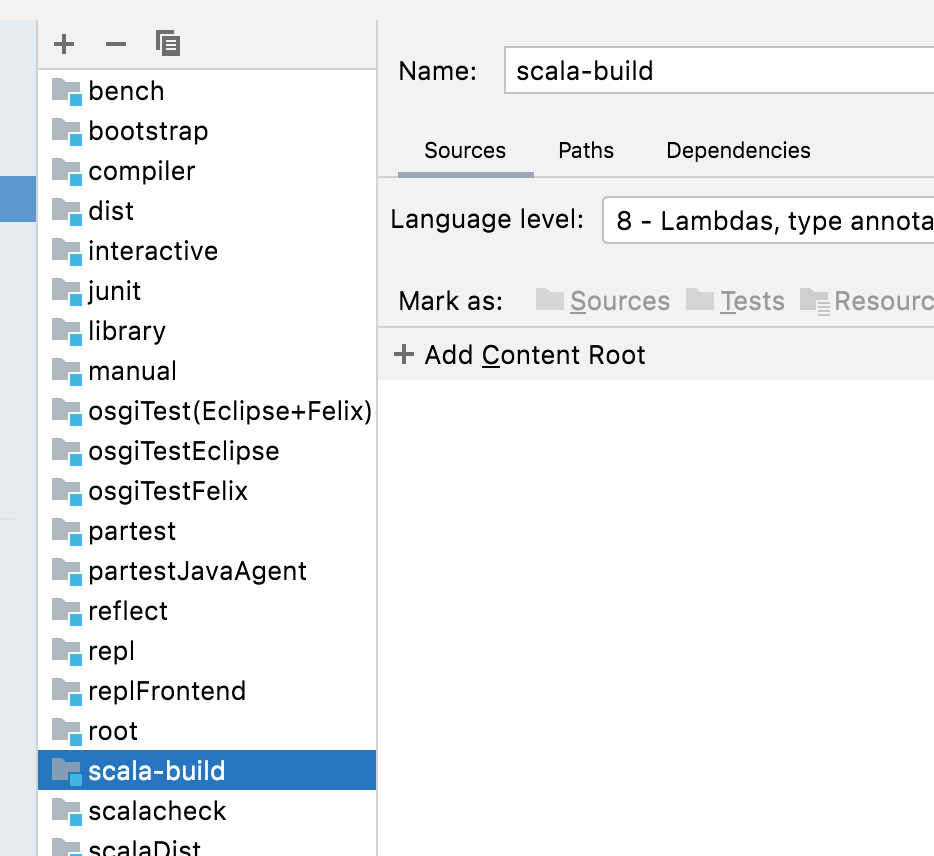Select the osgiTestEclipse module name
The width and height of the screenshot is (934, 856).
point(183,452)
